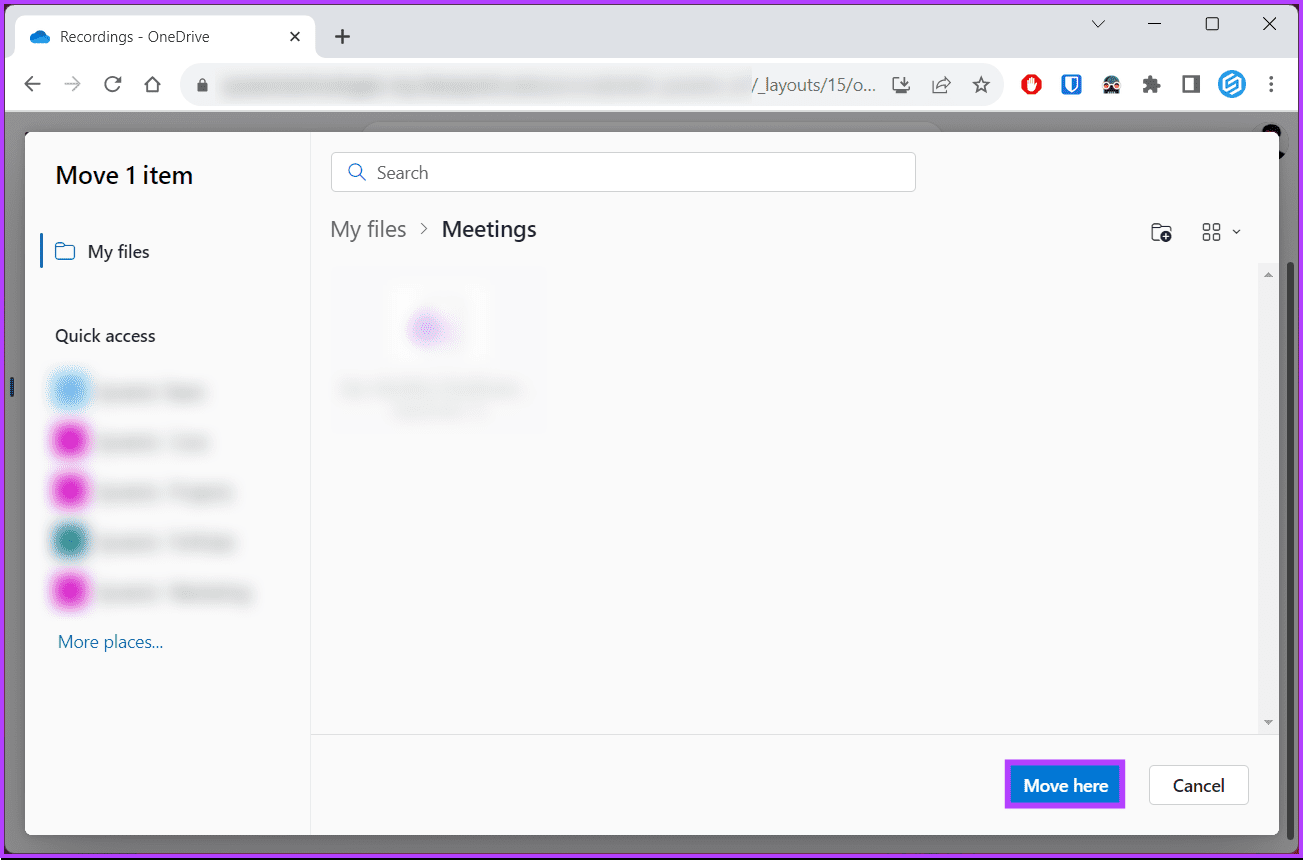The width and height of the screenshot is (1303, 860).
Task: Bookmark this page with the star icon
Action: [981, 85]
